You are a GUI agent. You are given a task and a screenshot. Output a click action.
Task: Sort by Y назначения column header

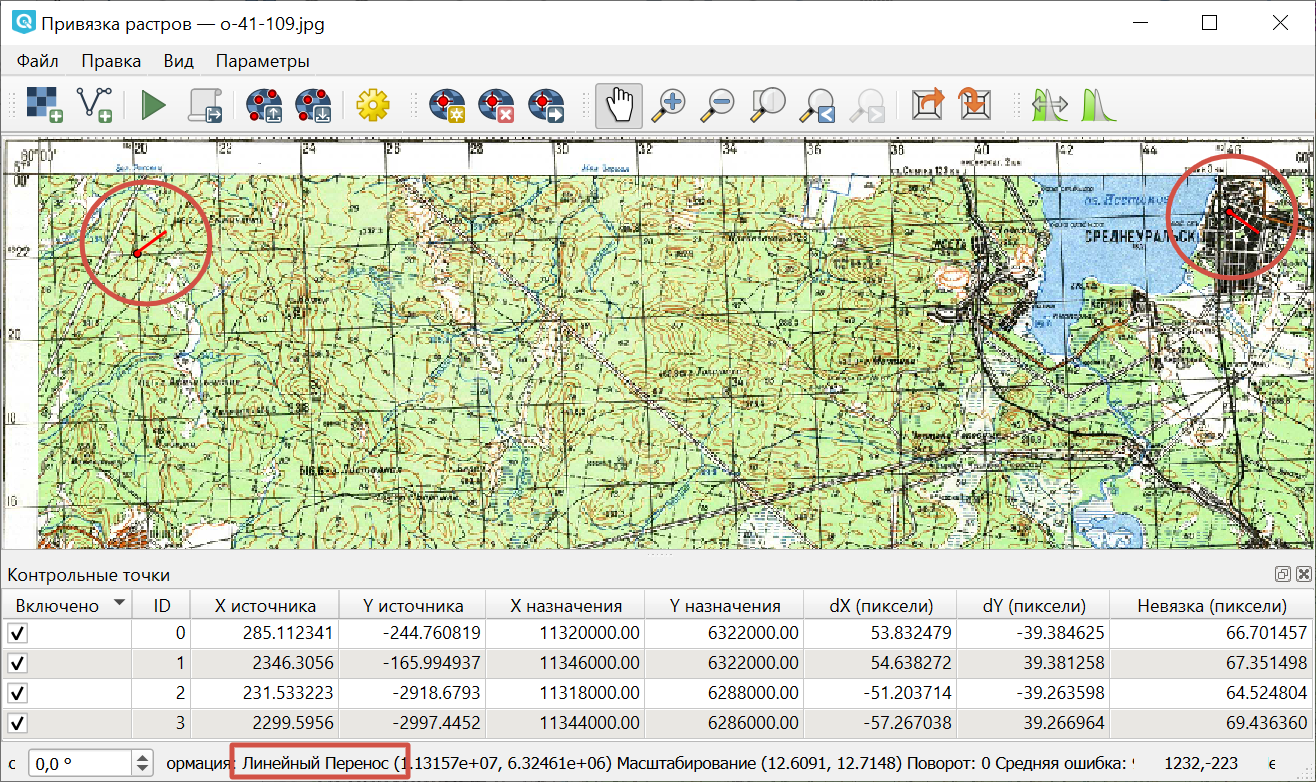[725, 605]
